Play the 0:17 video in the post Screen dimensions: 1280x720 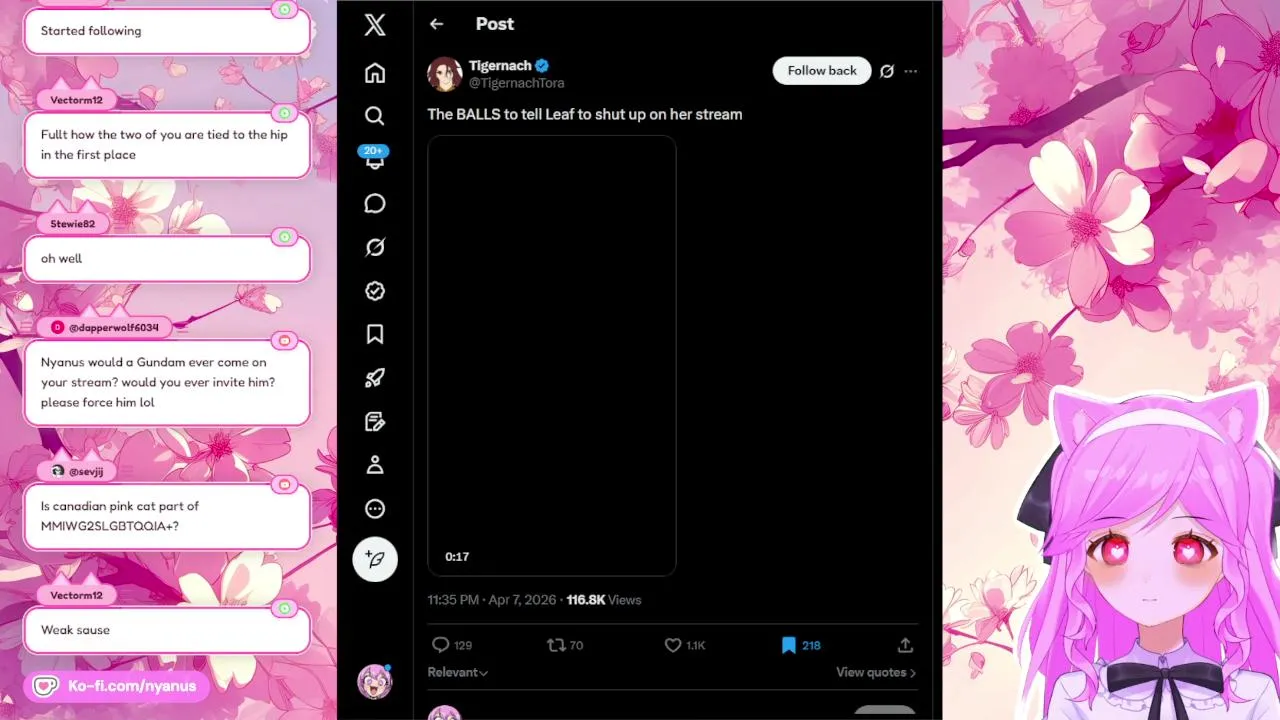click(552, 355)
